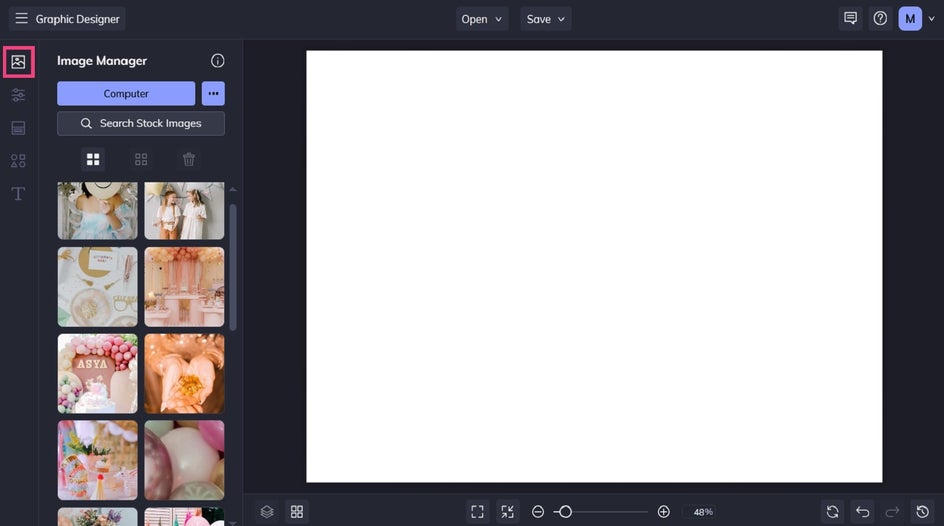Click the white design canvas
The width and height of the screenshot is (944, 526).
coord(594,266)
